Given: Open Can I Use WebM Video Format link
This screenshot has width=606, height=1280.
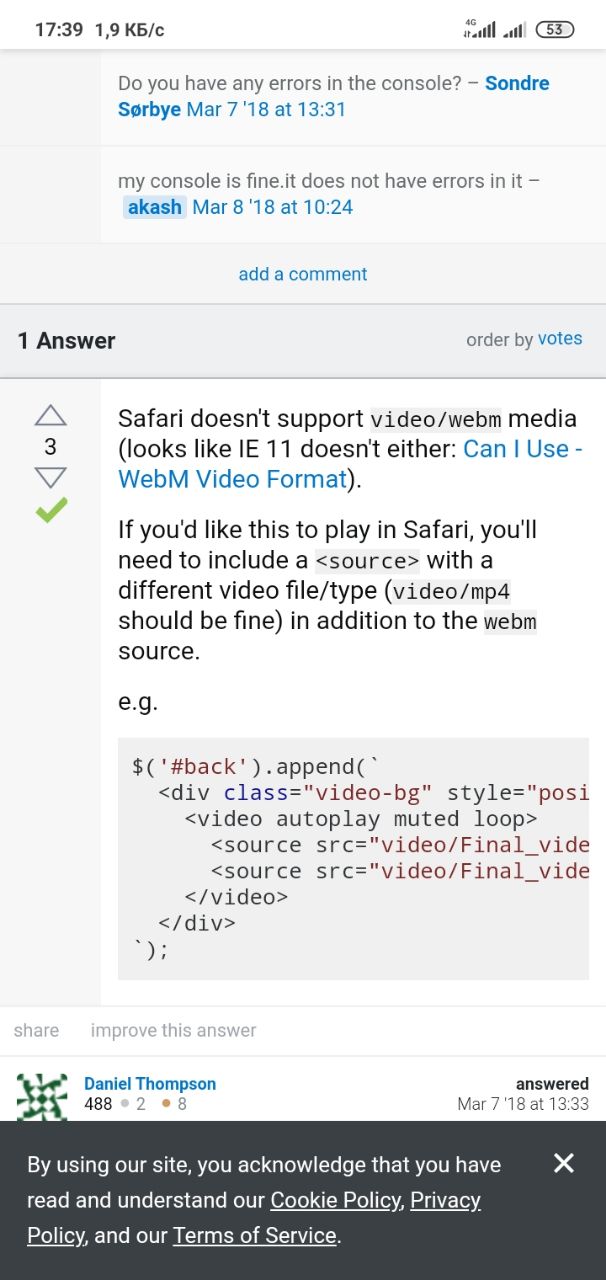Looking at the screenshot, I should click(350, 464).
